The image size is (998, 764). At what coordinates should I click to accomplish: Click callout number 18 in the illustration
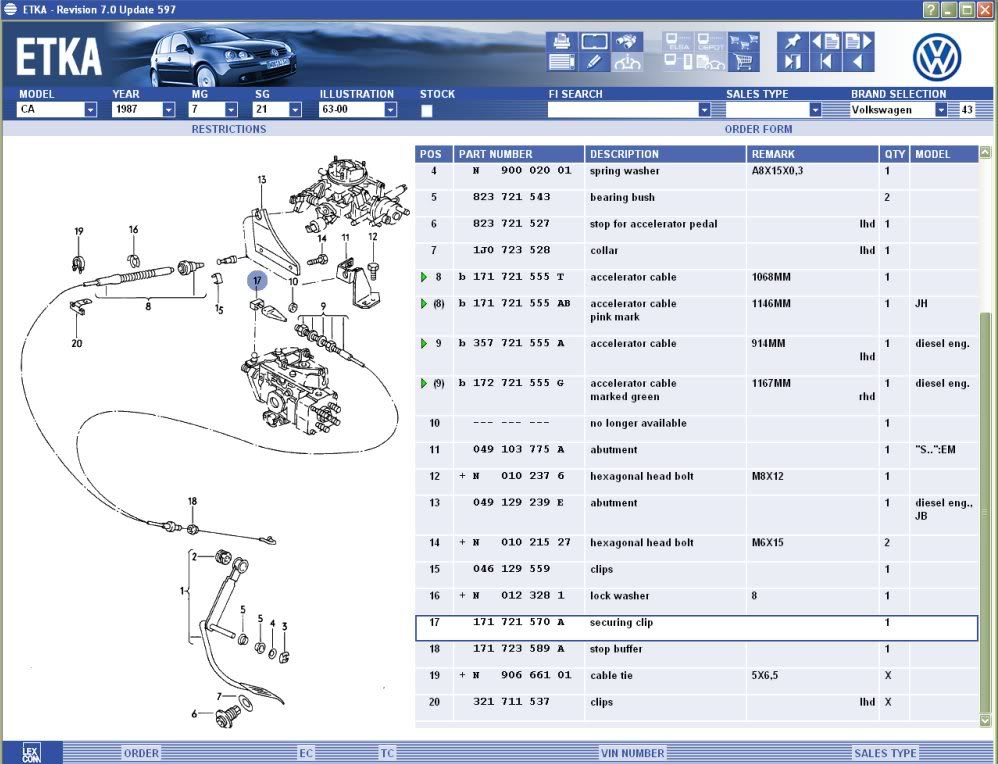pyautogui.click(x=192, y=502)
